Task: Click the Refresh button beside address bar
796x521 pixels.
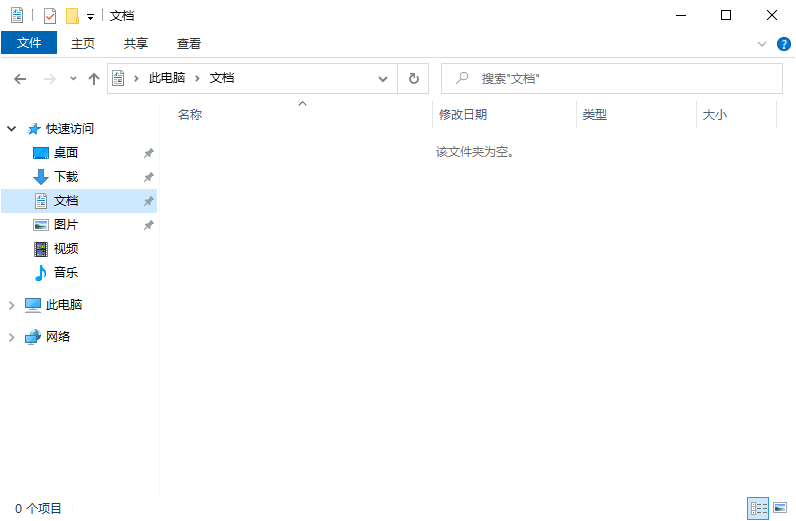Action: click(413, 78)
